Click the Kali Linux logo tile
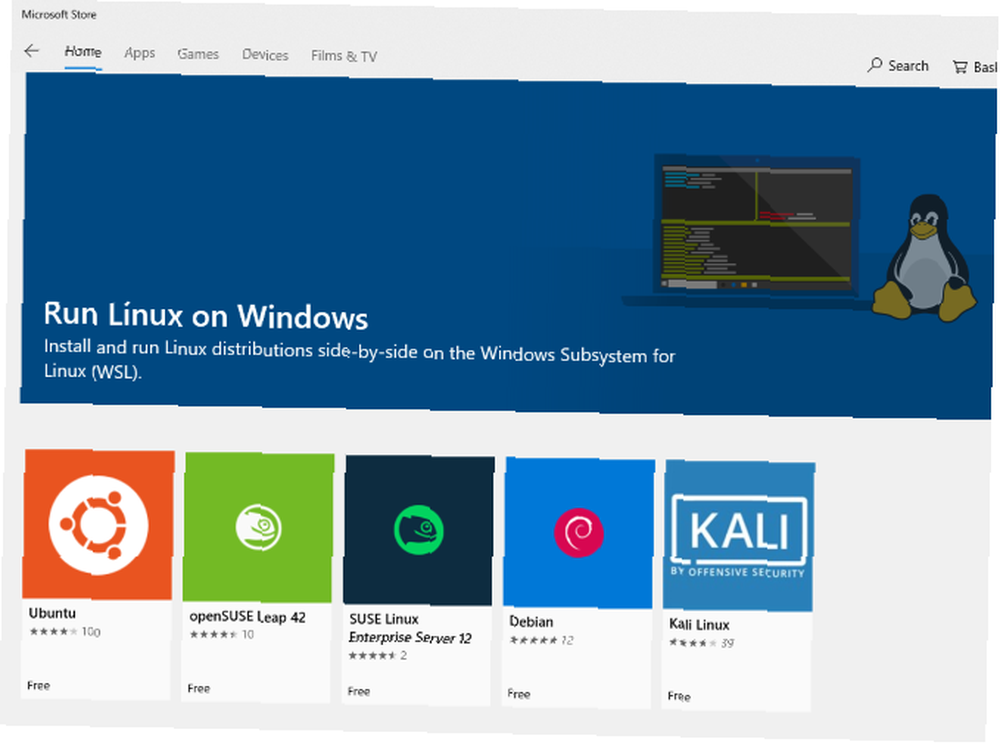This screenshot has height=745, width=1000. (x=739, y=536)
